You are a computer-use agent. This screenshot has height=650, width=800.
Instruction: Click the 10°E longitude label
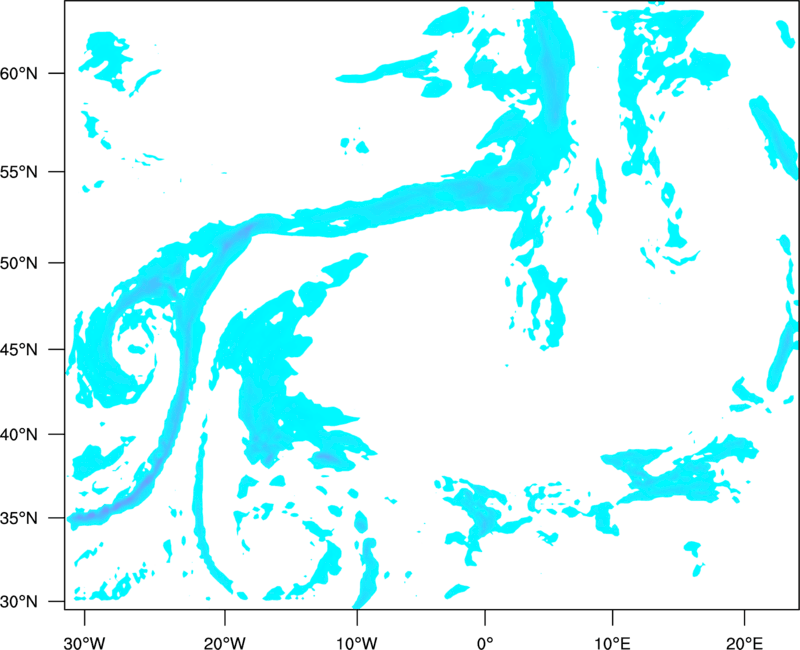pyautogui.click(x=612, y=643)
